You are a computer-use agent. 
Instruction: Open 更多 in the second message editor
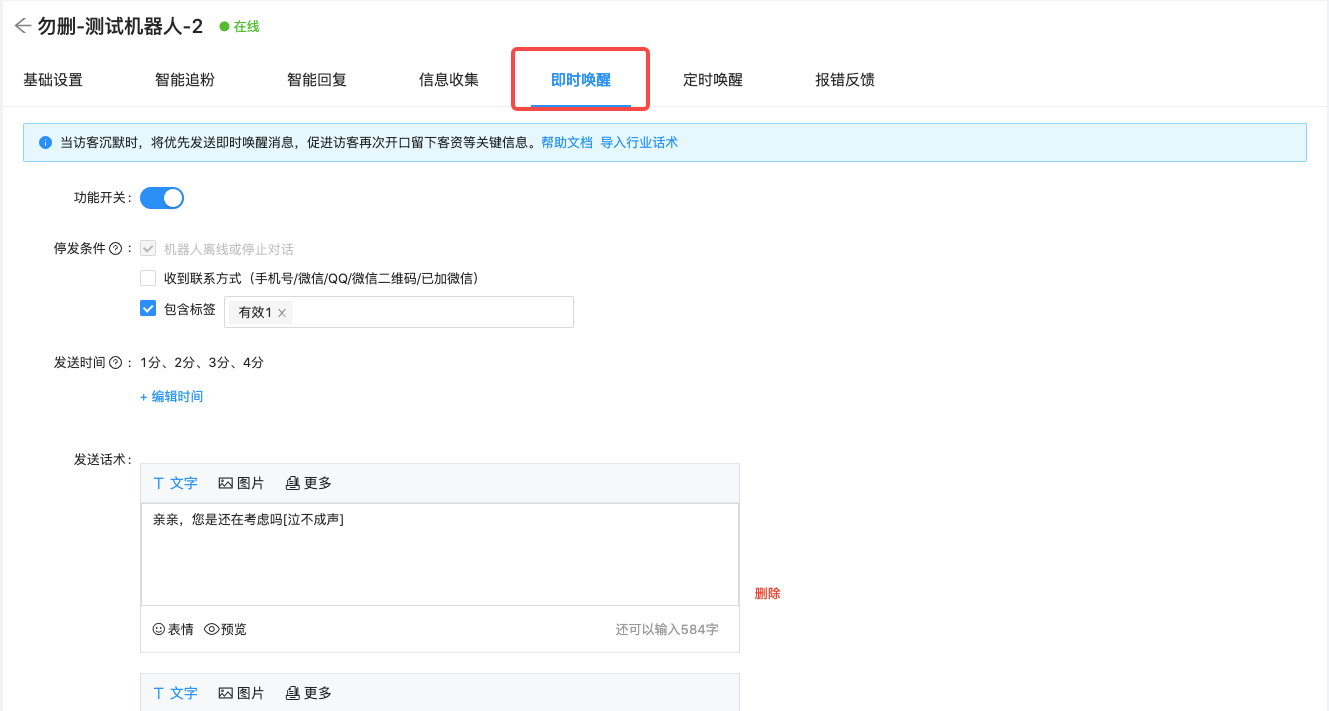coord(308,693)
